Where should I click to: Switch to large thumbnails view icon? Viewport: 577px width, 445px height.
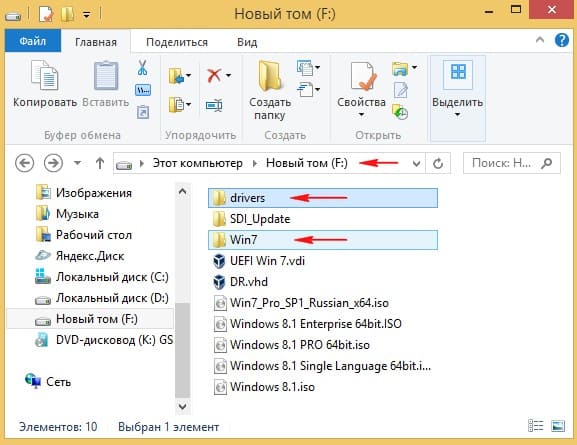point(558,426)
